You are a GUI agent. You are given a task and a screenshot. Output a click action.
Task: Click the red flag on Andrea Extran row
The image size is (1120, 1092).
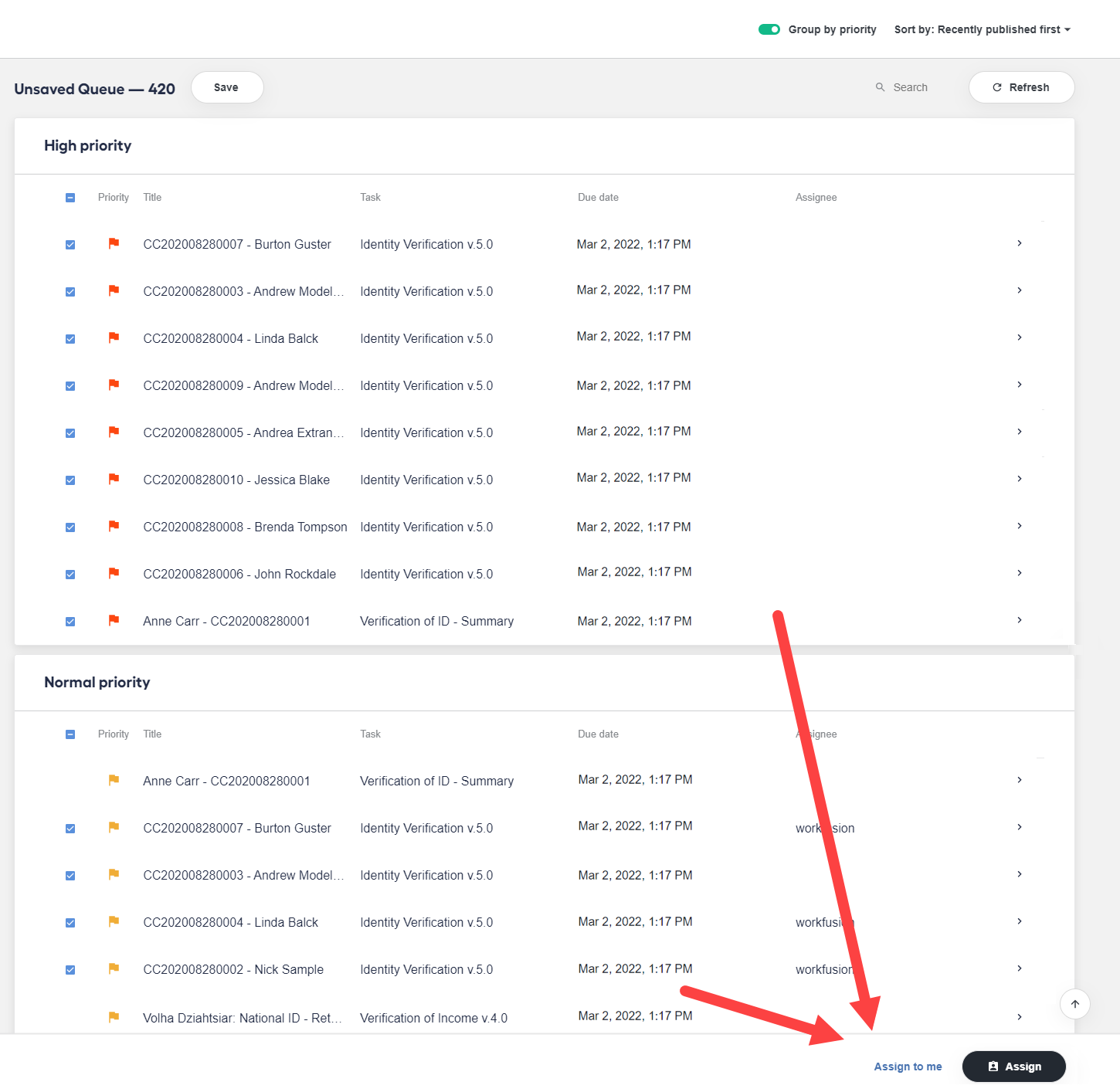(x=114, y=432)
